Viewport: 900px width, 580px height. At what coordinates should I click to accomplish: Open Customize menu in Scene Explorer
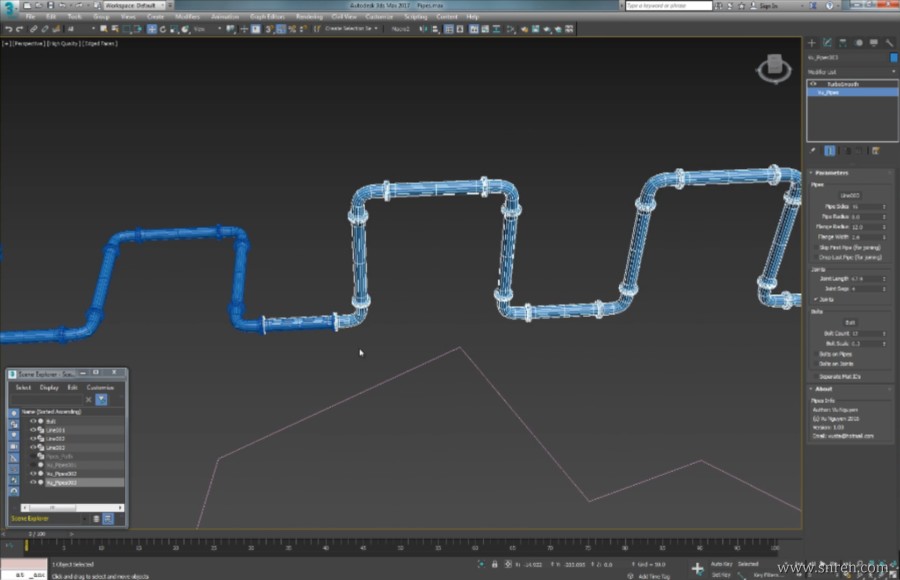pos(100,388)
